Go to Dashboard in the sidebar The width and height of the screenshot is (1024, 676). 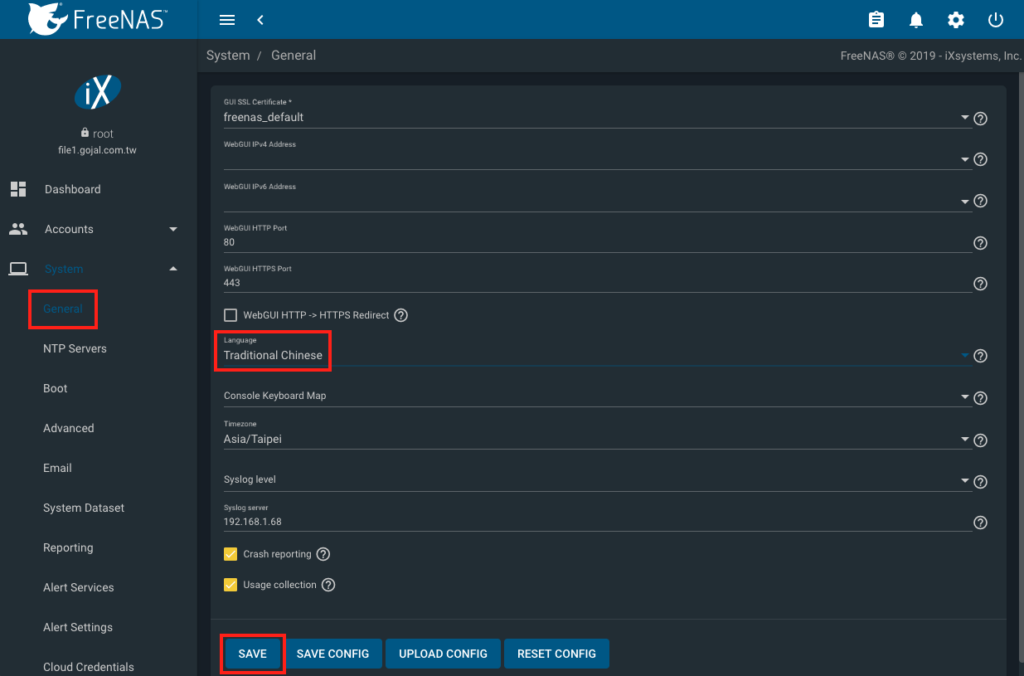(x=72, y=189)
